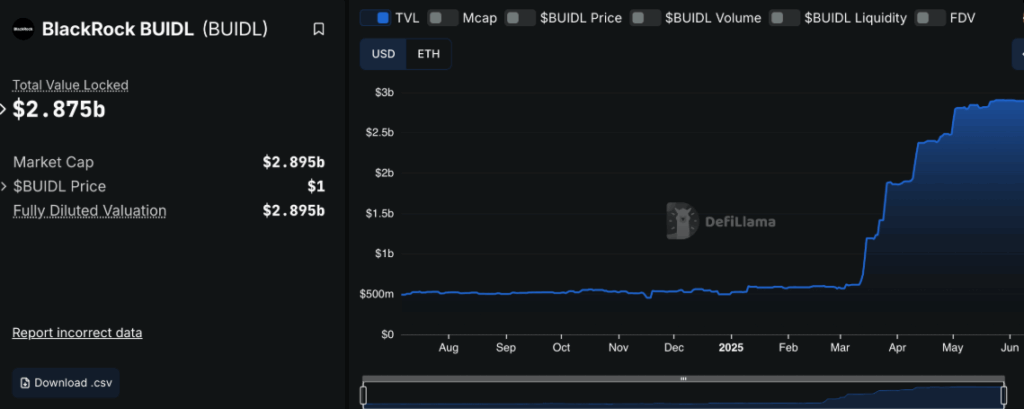The height and width of the screenshot is (409, 1024).
Task: Click the BlackRock BUIDL logo icon
Action: click(x=23, y=29)
